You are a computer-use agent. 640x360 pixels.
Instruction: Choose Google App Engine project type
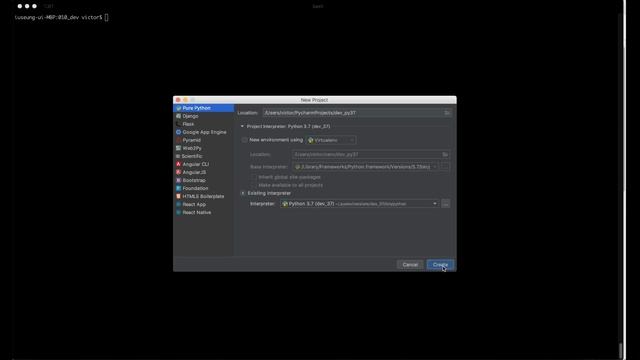(203, 132)
